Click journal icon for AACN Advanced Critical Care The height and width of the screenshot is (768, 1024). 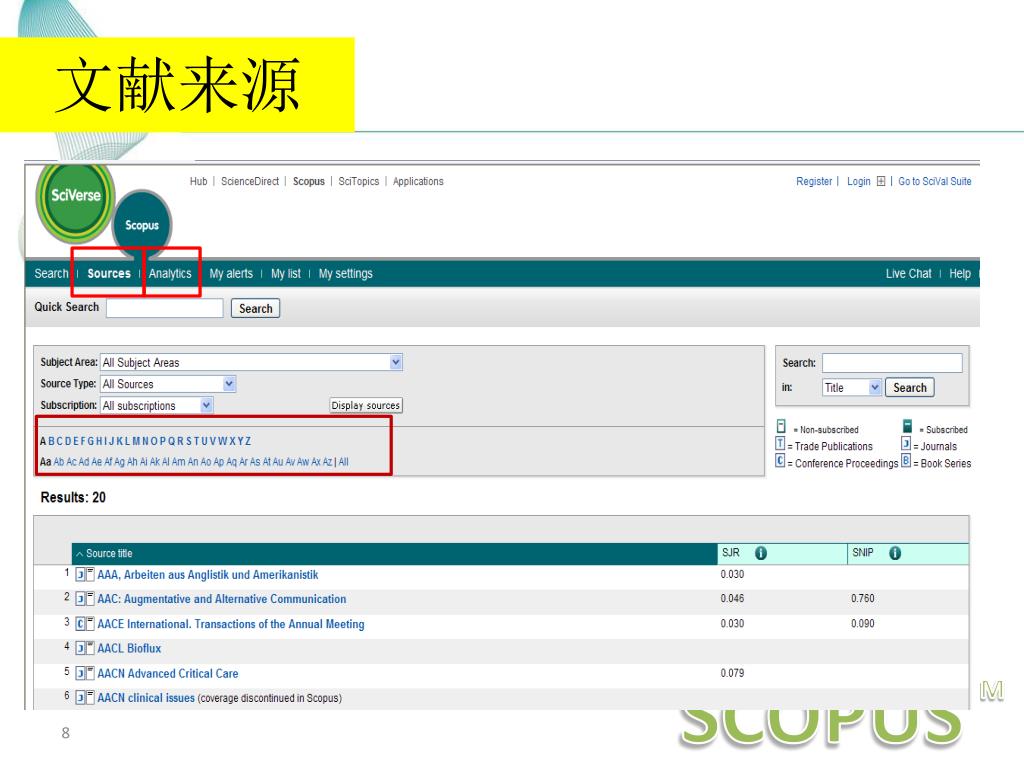tap(80, 673)
